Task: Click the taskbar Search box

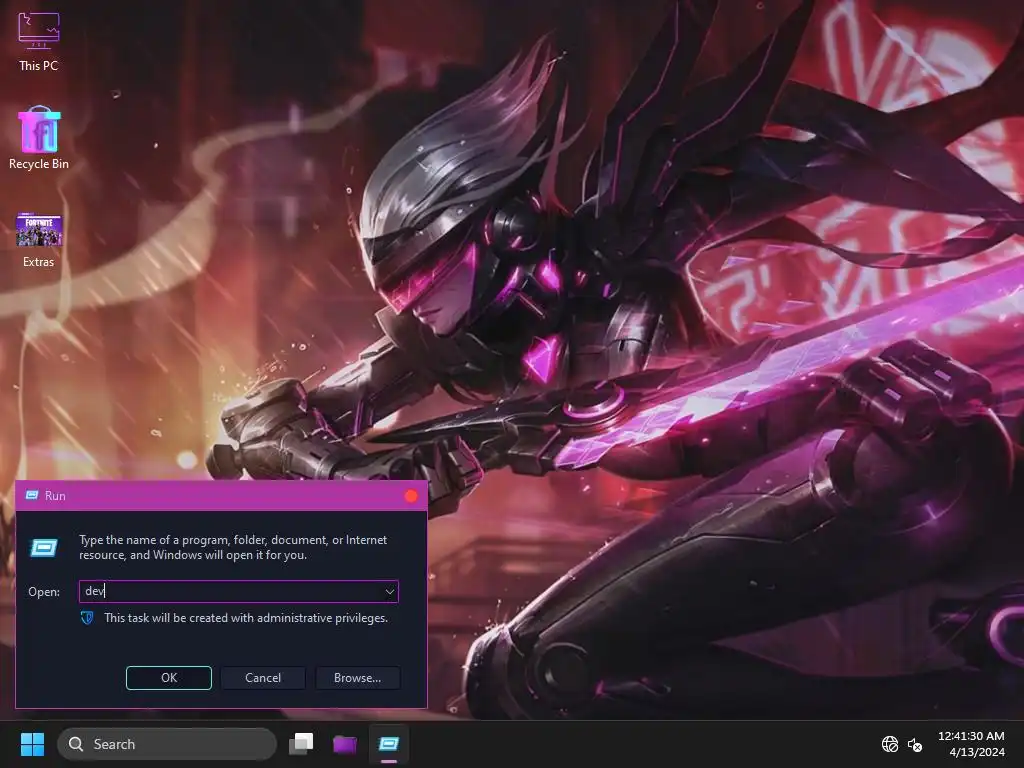Action: coord(167,744)
